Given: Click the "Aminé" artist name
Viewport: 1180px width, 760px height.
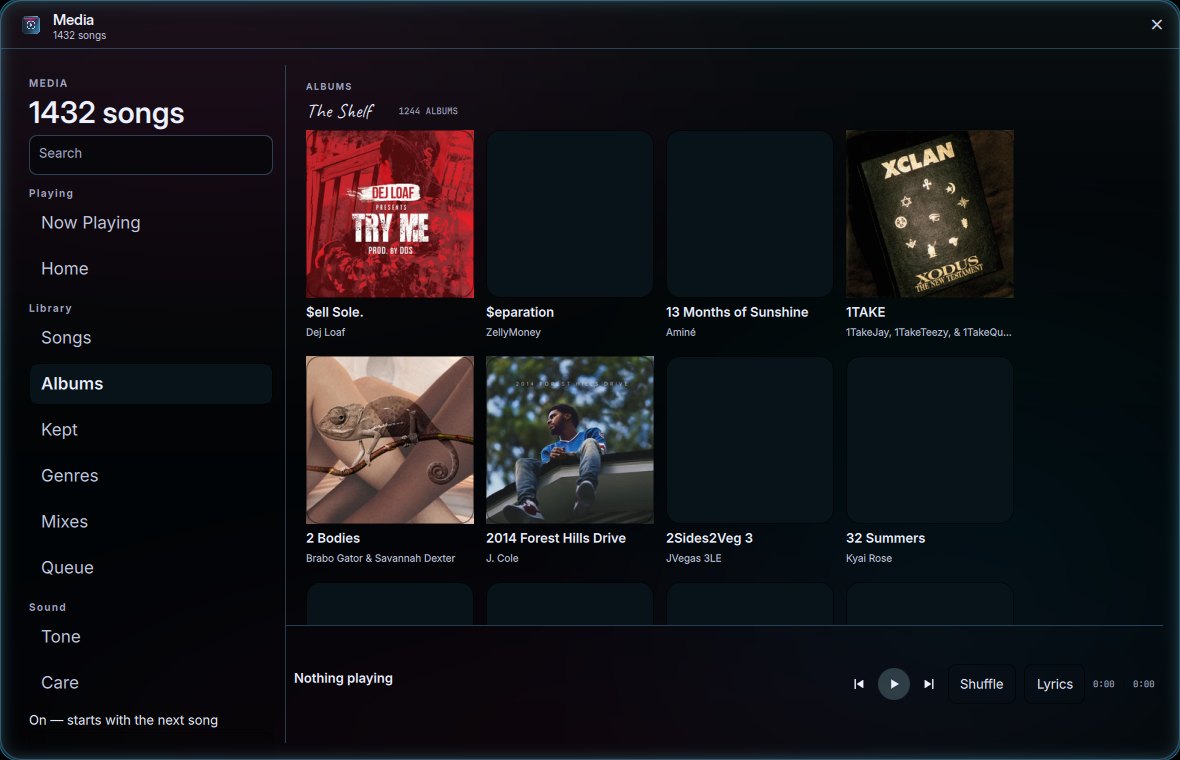Looking at the screenshot, I should click(x=680, y=333).
